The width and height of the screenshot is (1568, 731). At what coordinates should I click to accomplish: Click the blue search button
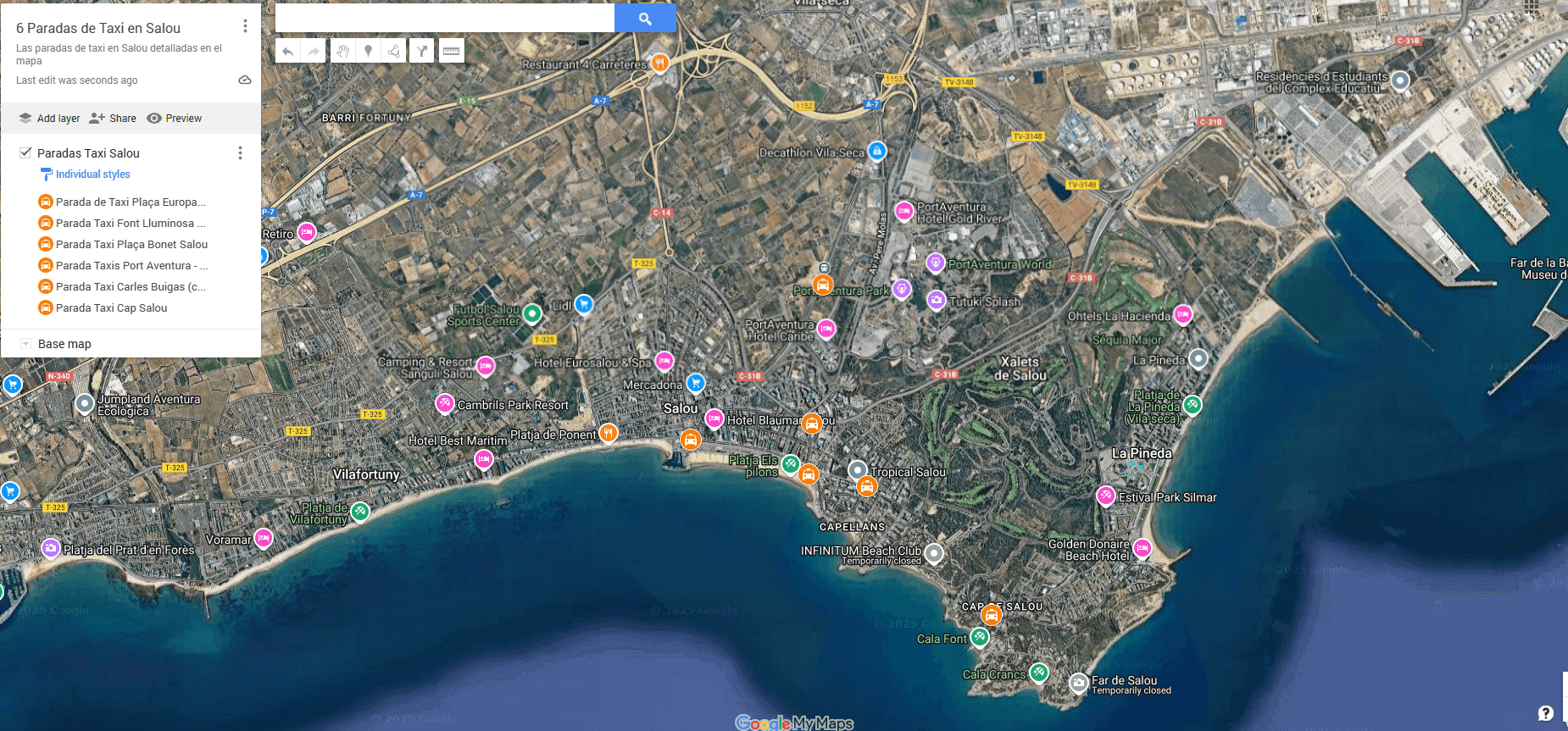click(645, 18)
